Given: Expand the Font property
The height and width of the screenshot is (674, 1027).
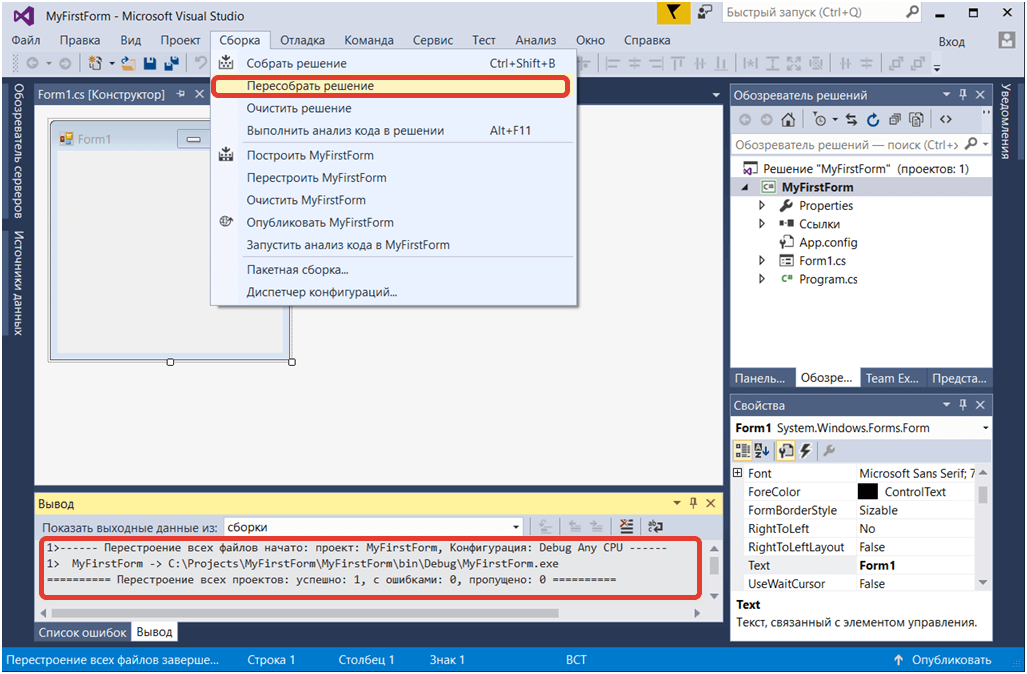Looking at the screenshot, I should (738, 473).
